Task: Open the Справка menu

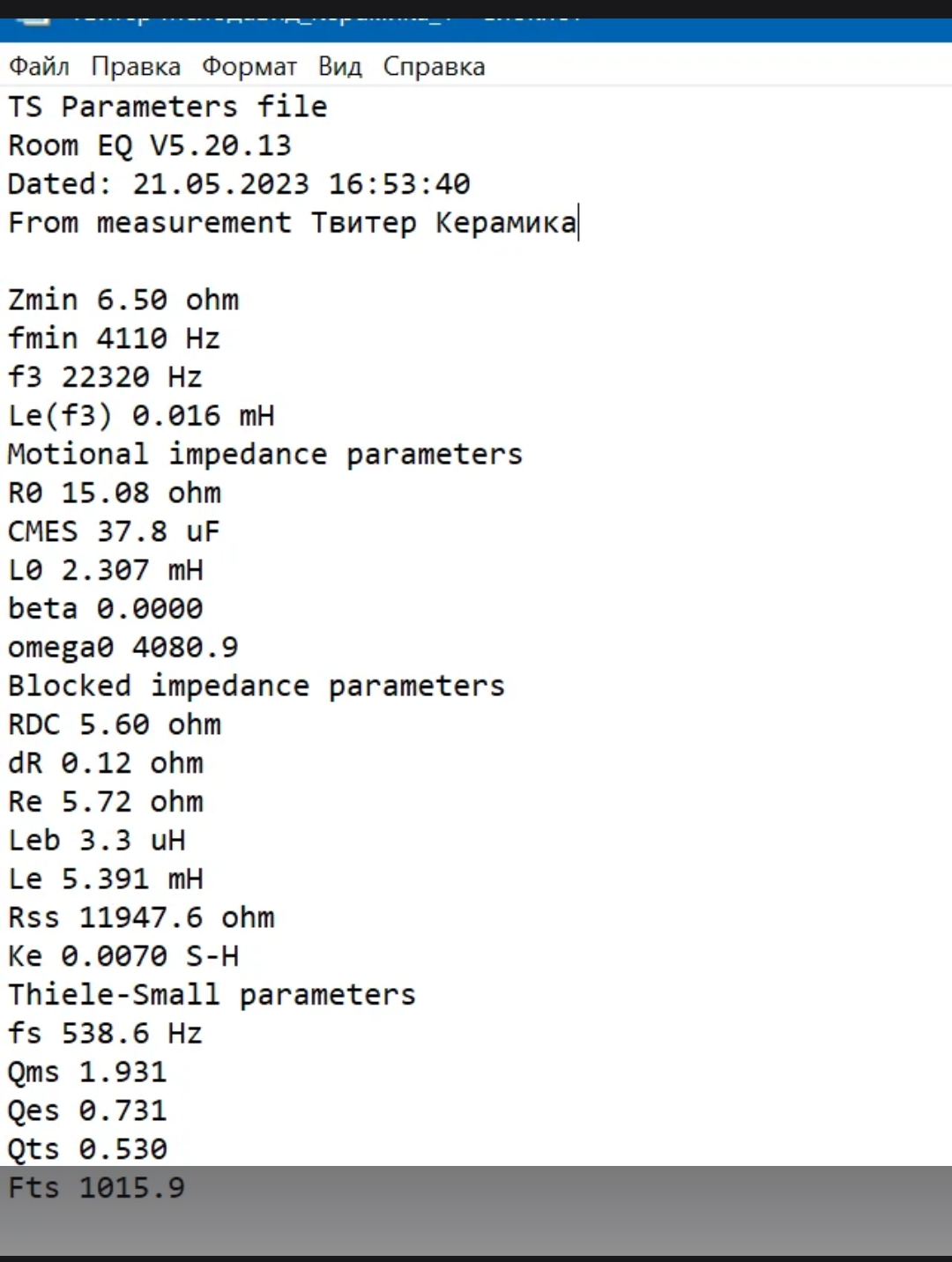Action: [434, 67]
